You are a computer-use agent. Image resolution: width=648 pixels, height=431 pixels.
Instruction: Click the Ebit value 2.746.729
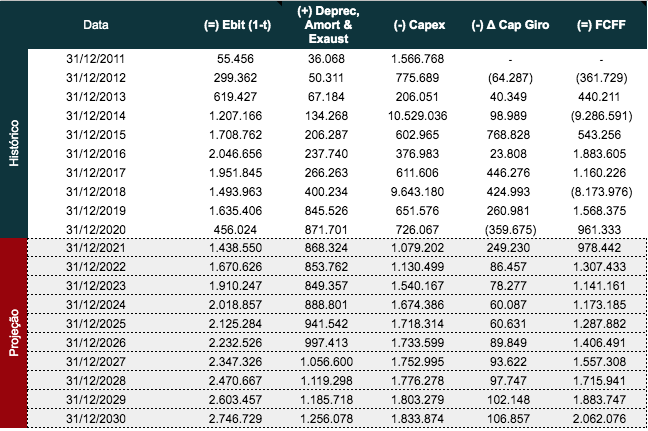(x=236, y=419)
